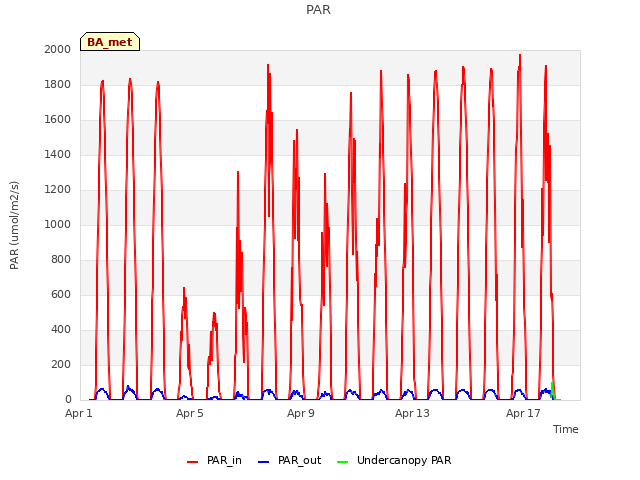The image size is (640, 480).
Task: Toggle the PAR_in legend entry
Action: click(x=214, y=460)
